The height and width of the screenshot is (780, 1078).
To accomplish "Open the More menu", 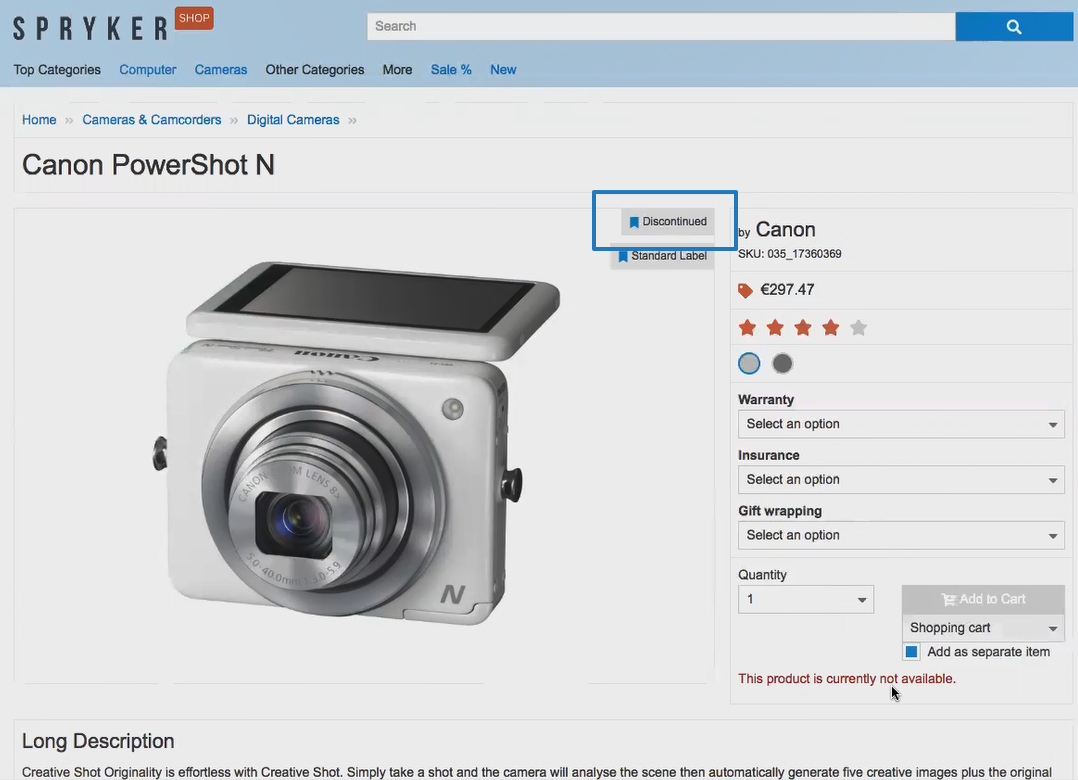I will pos(397,69).
